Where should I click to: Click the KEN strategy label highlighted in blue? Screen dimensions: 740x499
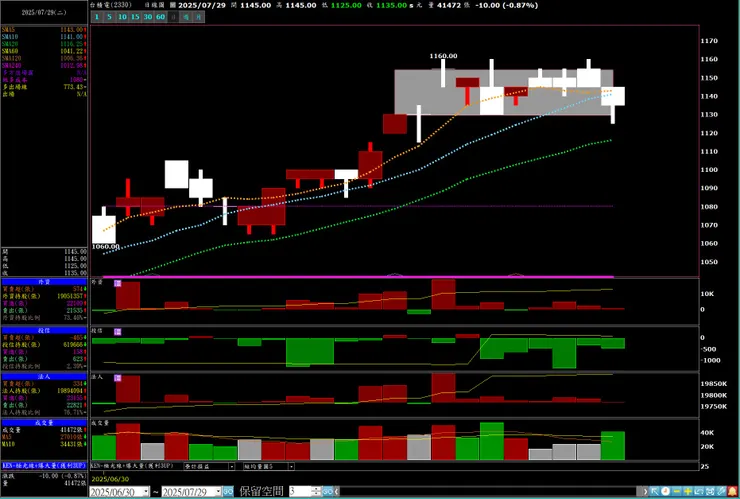click(x=44, y=465)
